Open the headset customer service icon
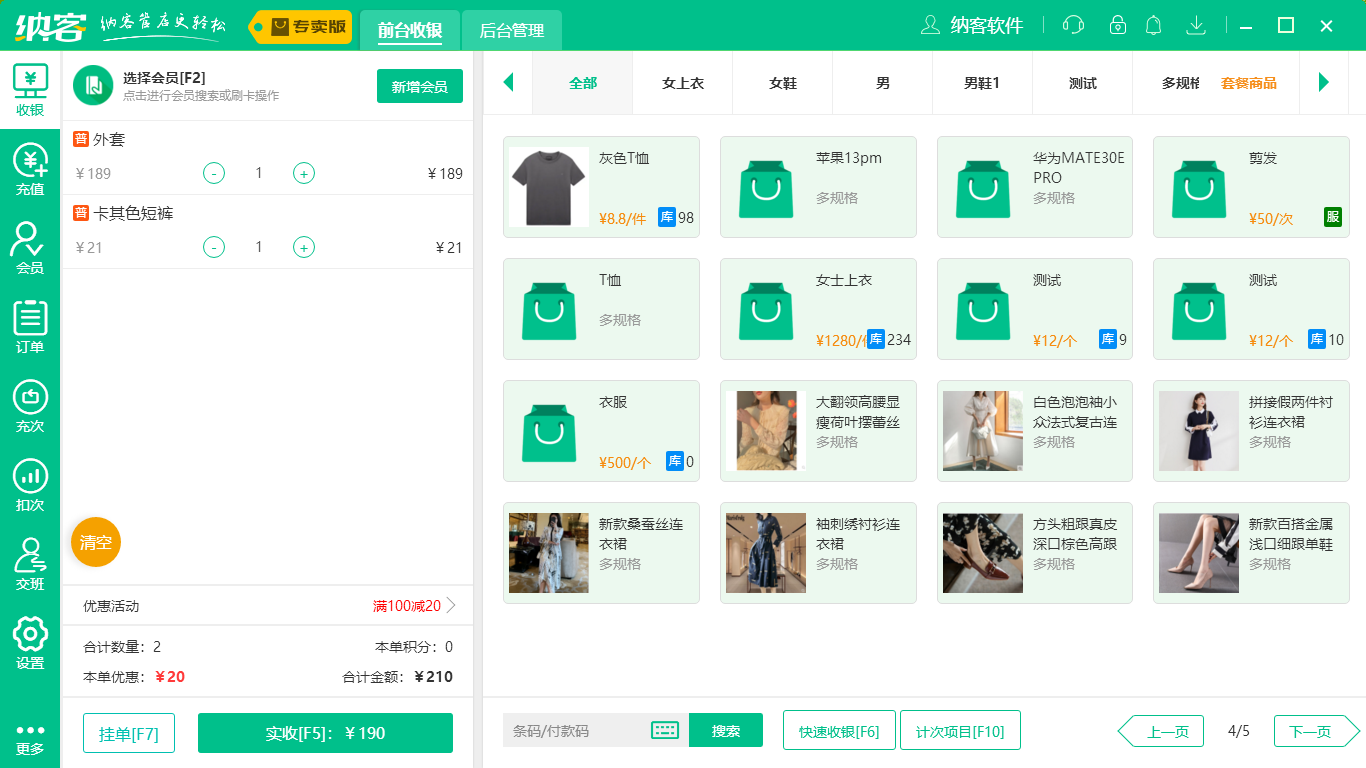The height and width of the screenshot is (768, 1366). (1072, 25)
